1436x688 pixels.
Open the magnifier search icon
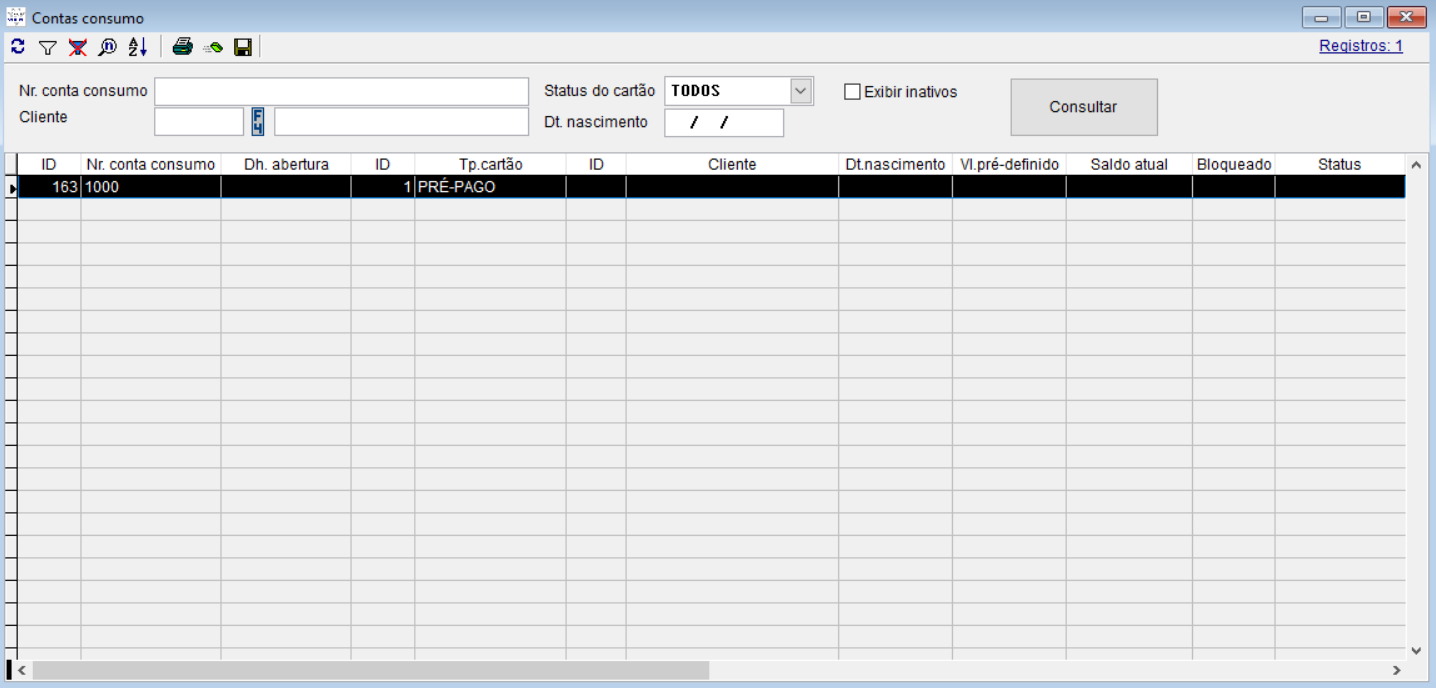[107, 47]
